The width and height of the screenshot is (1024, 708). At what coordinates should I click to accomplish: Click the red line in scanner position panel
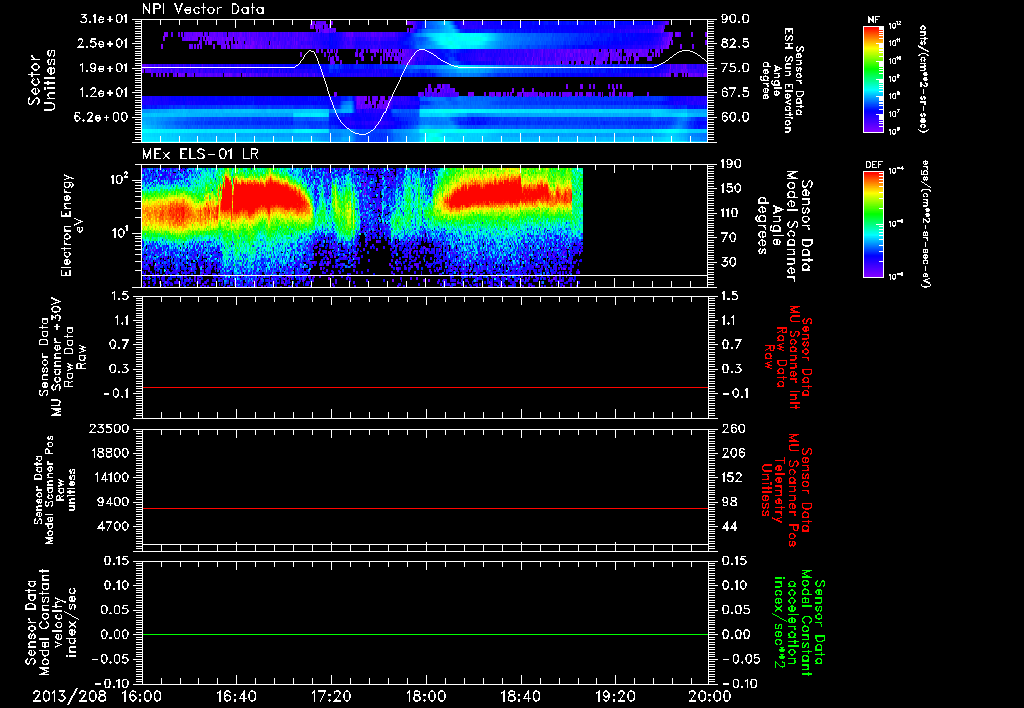point(425,508)
